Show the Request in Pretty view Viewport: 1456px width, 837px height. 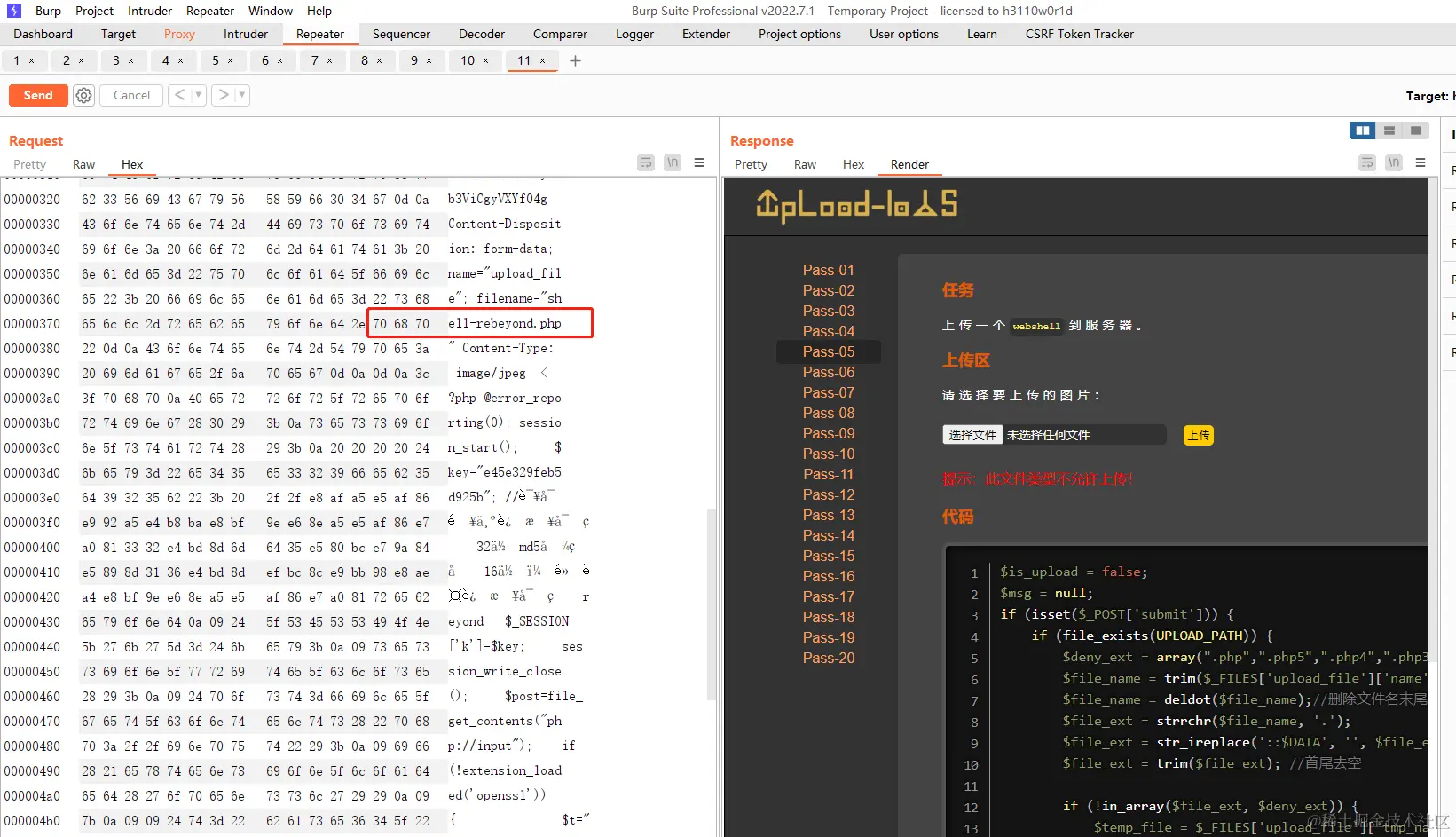(29, 164)
